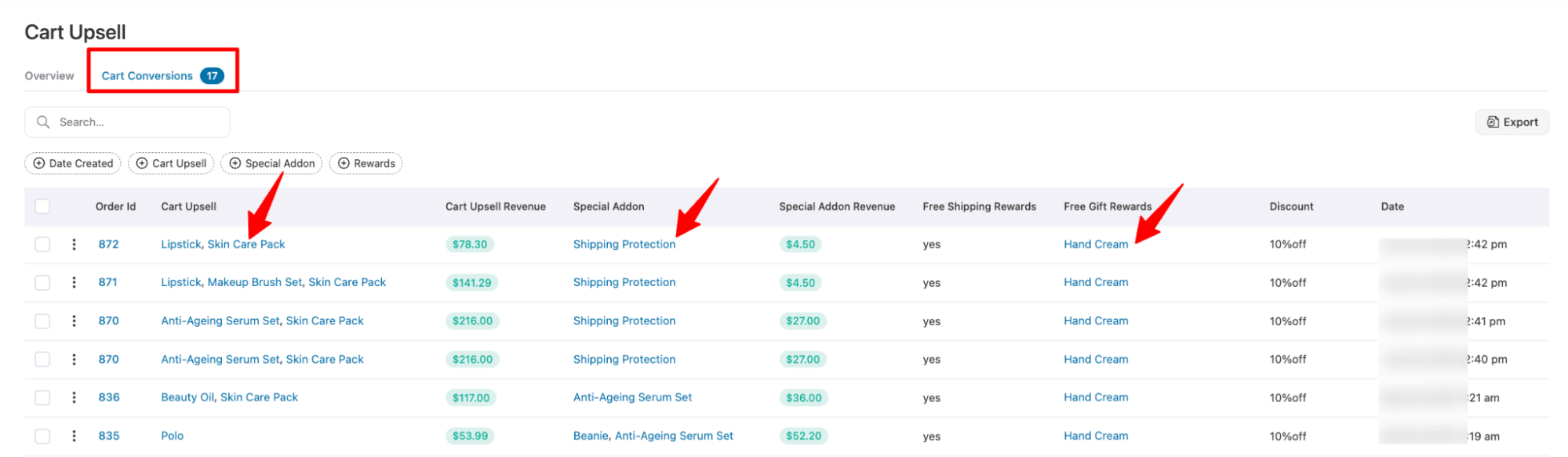Click the magnifier icon in search box
Image resolution: width=1568 pixels, height=457 pixels.
[x=43, y=122]
